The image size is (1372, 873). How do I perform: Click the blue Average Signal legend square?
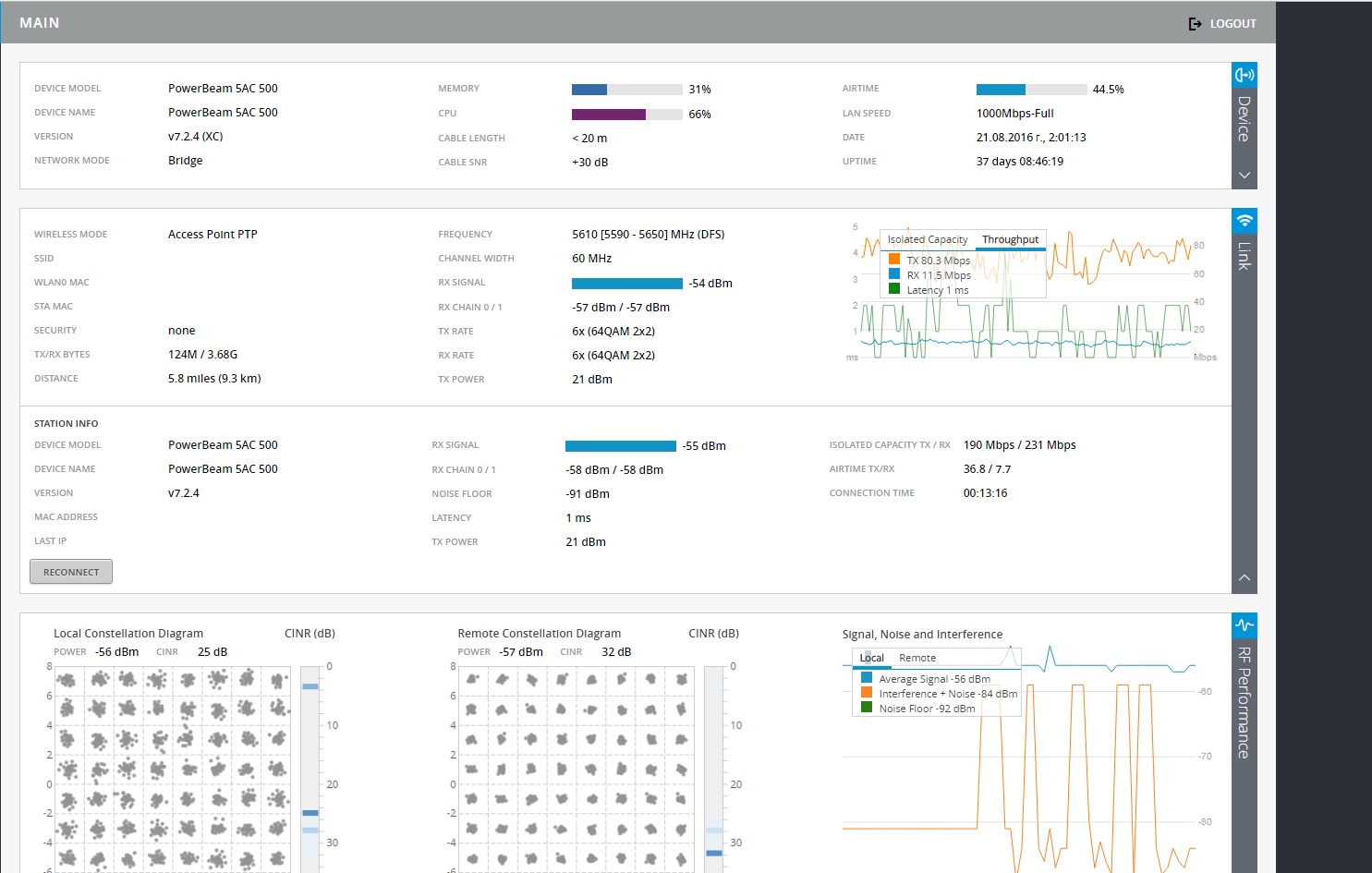coord(867,678)
